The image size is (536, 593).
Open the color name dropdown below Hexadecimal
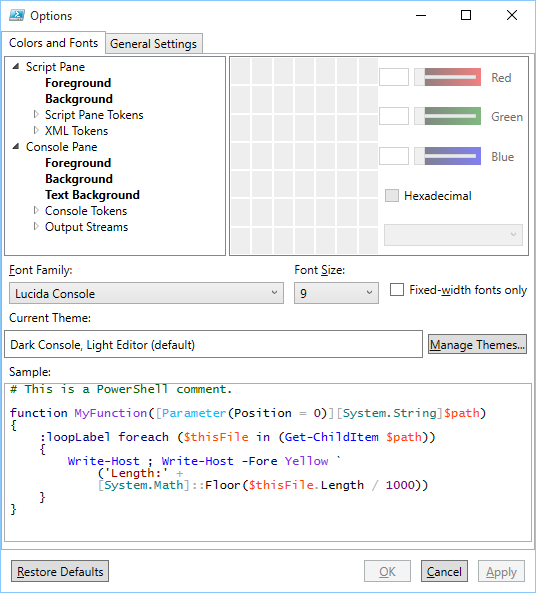pos(454,235)
